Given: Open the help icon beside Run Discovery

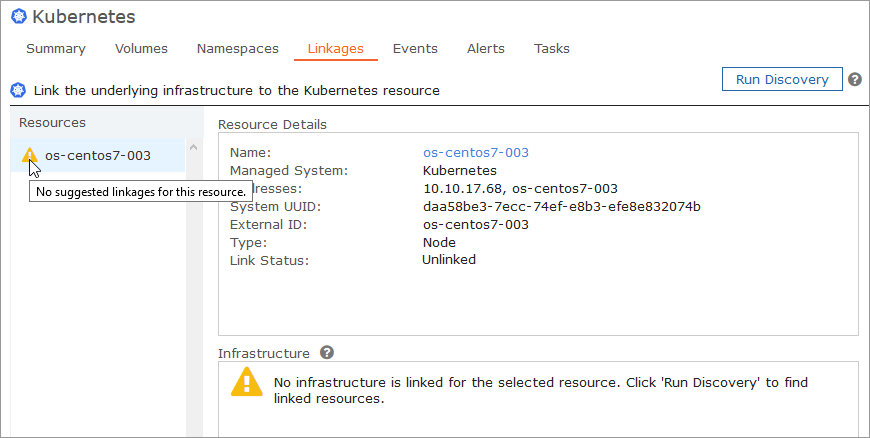Looking at the screenshot, I should tap(855, 80).
